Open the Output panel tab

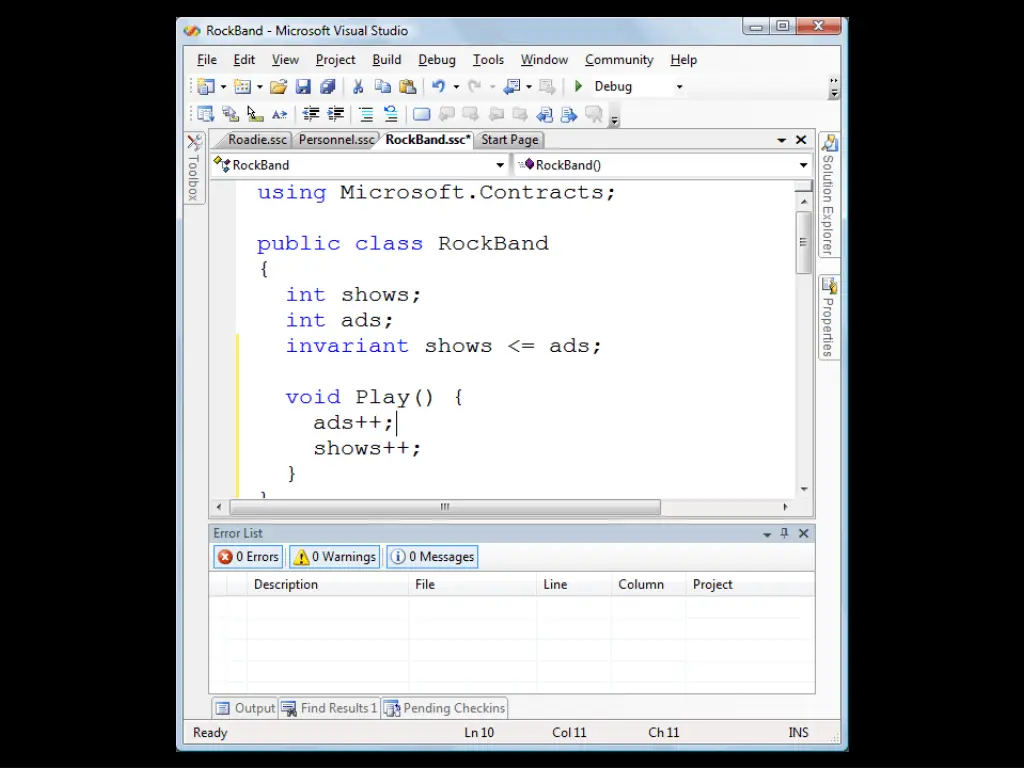tap(246, 708)
